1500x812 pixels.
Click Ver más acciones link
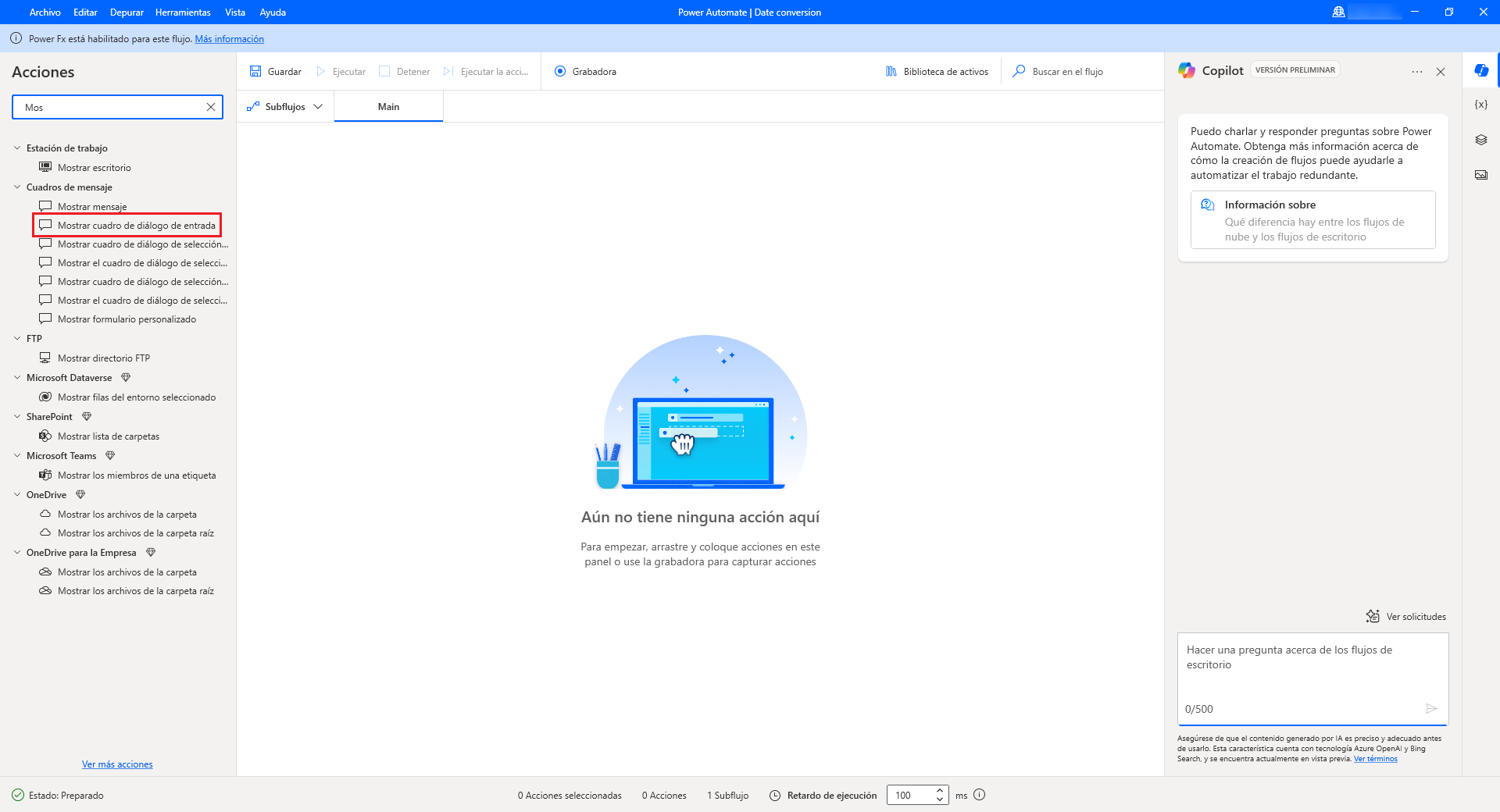117,764
